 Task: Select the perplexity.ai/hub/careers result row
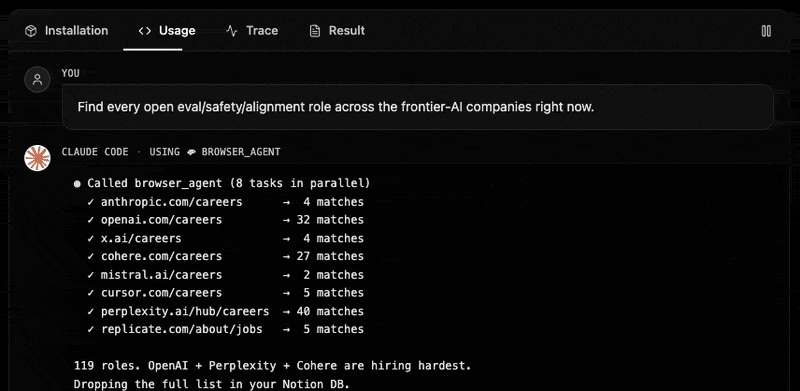pos(226,311)
